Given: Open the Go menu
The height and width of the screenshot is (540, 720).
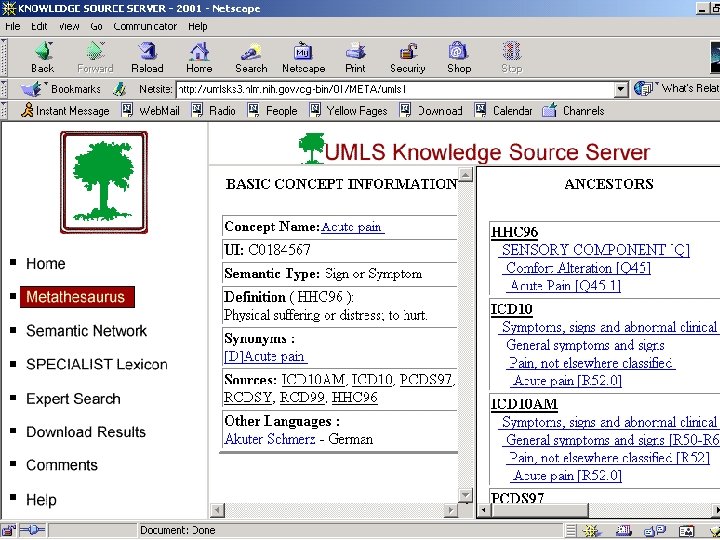Looking at the screenshot, I should [96, 27].
